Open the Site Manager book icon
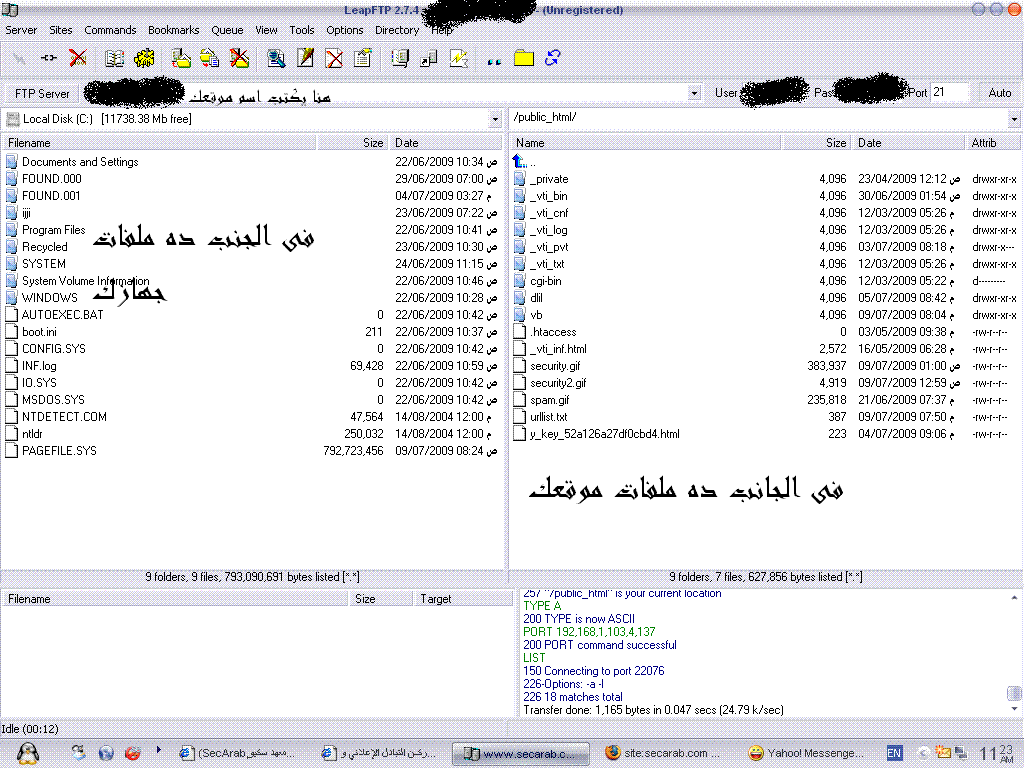The height and width of the screenshot is (768, 1024). (x=115, y=58)
